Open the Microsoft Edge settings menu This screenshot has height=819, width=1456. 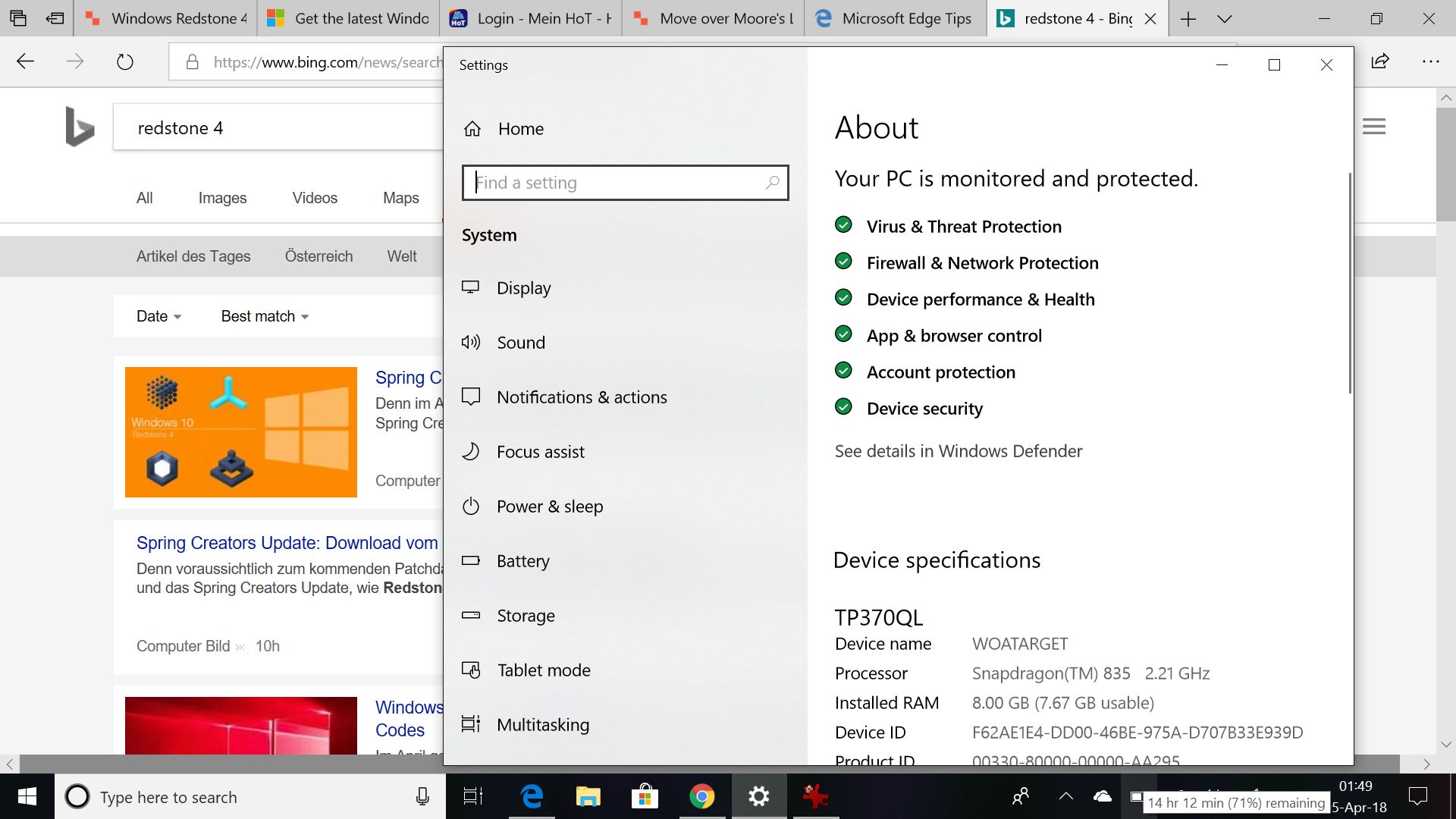[1430, 62]
